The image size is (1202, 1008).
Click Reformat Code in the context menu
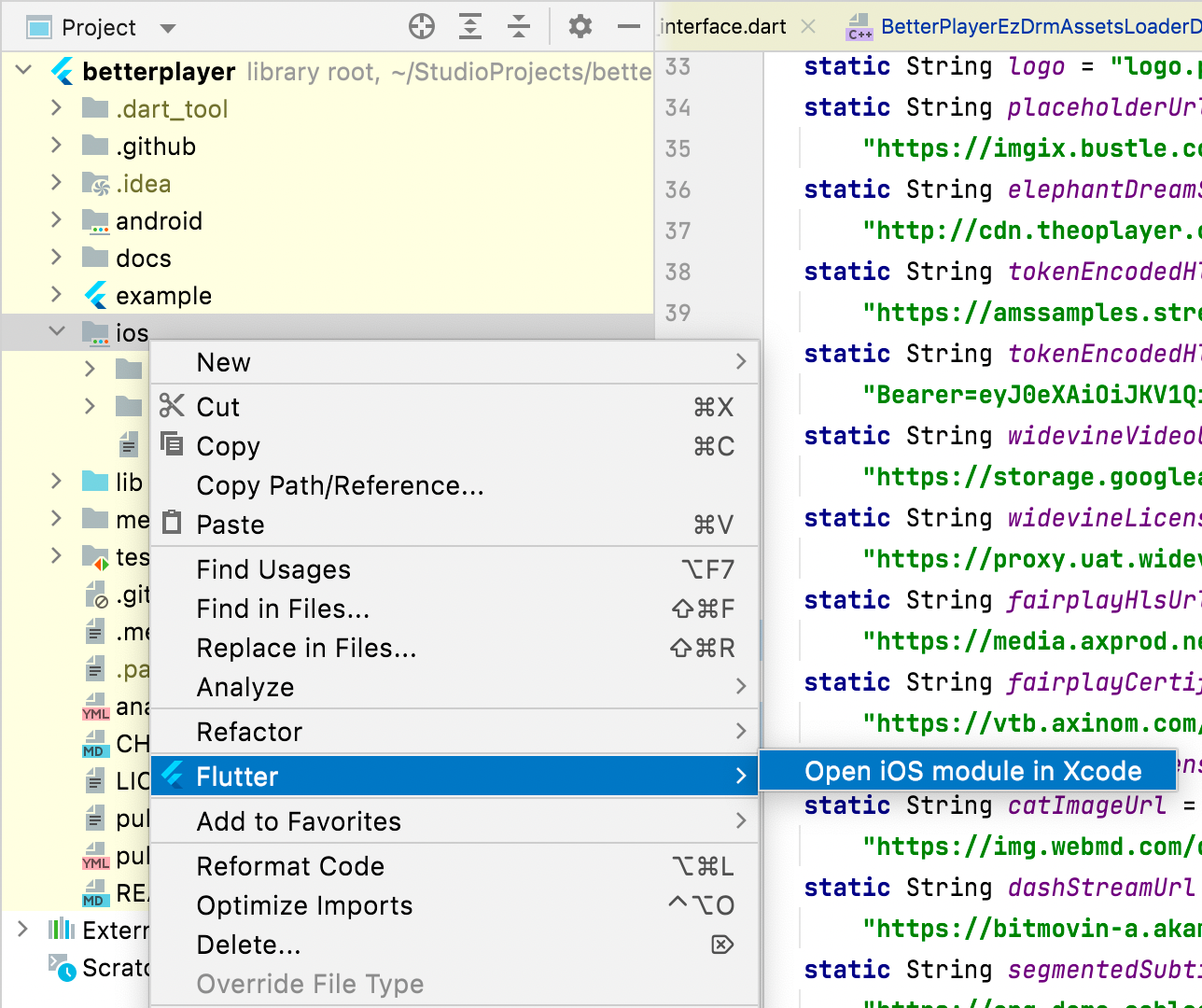coord(290,865)
